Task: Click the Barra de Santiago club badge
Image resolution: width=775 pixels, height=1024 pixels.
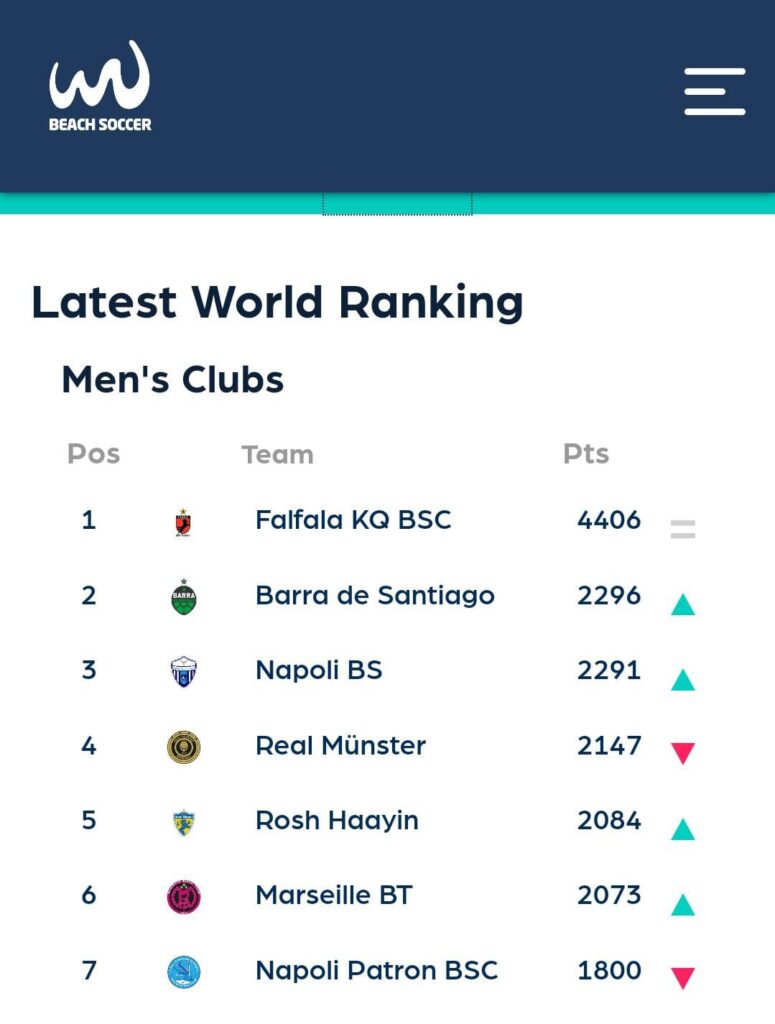Action: pos(183,597)
